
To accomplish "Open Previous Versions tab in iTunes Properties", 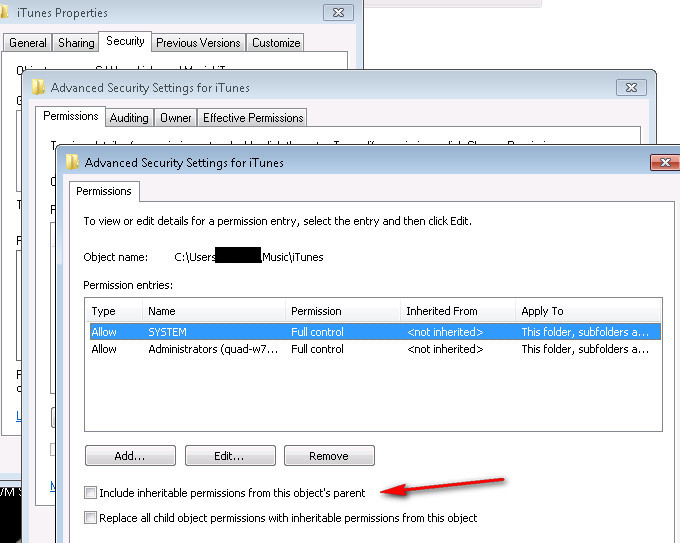I will click(198, 43).
